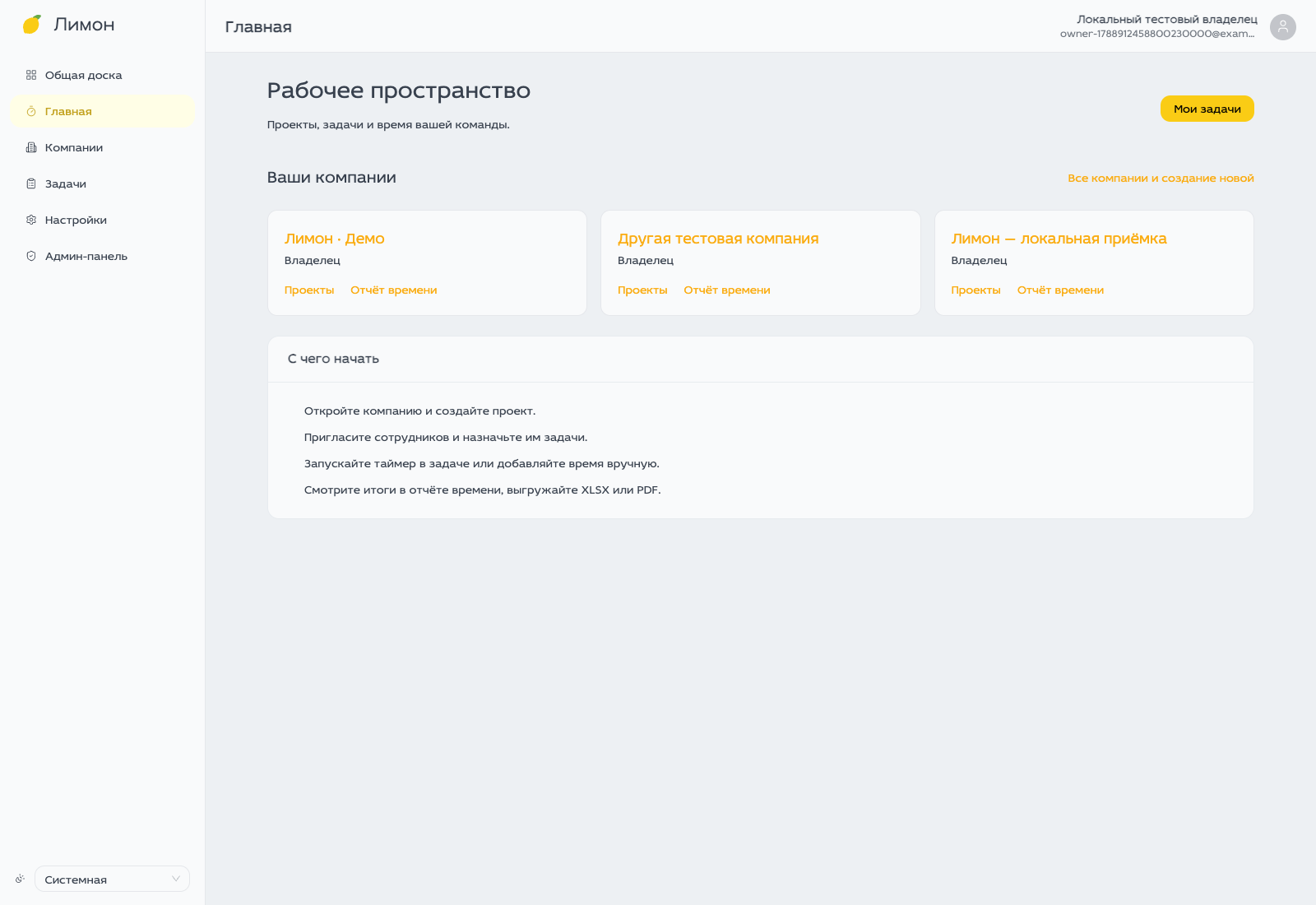Click the Главная timer icon
The width and height of the screenshot is (1316, 905).
[31, 111]
